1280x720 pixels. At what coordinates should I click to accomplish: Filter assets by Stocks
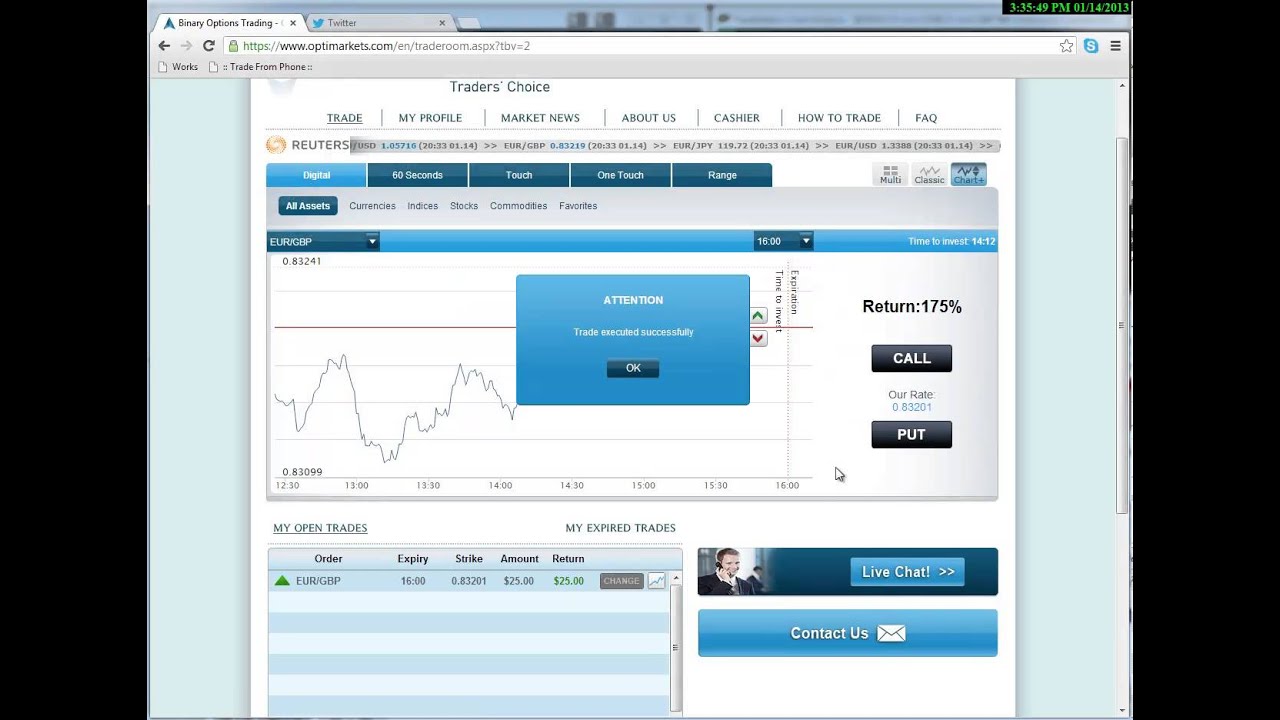[x=464, y=206]
